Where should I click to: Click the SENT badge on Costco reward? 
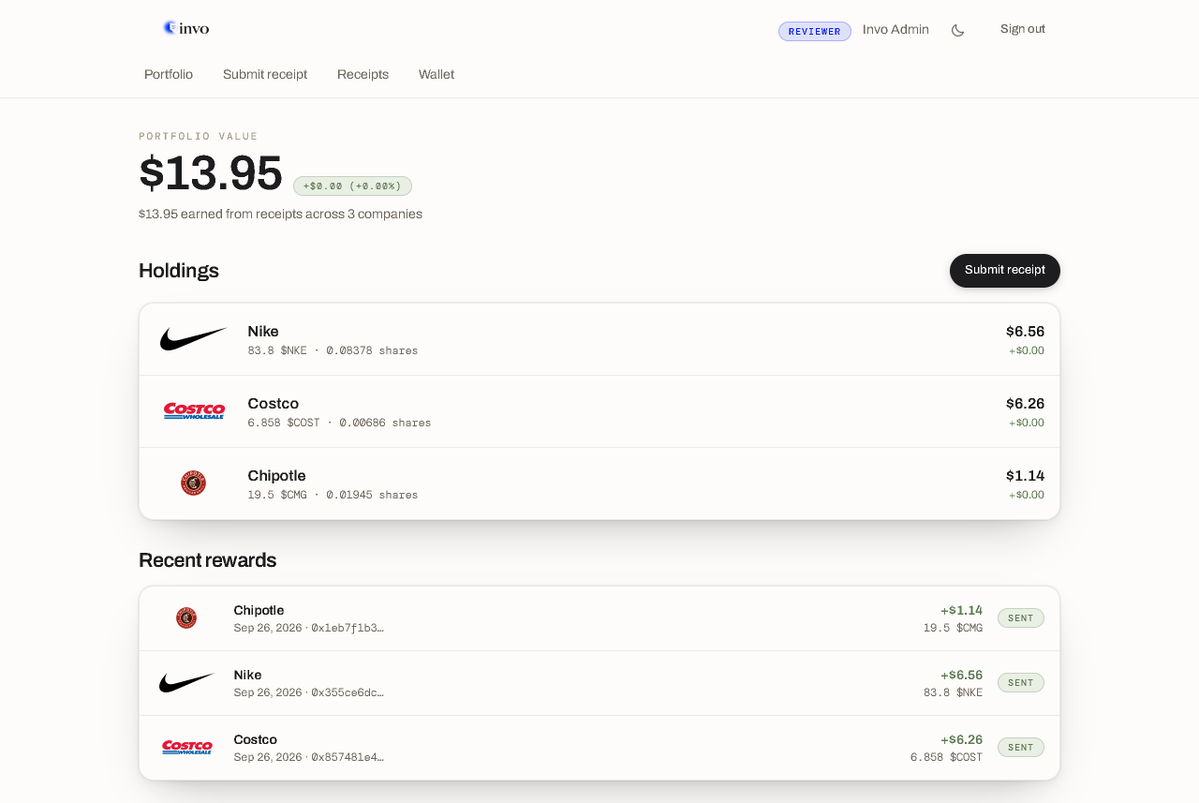[x=1020, y=747]
